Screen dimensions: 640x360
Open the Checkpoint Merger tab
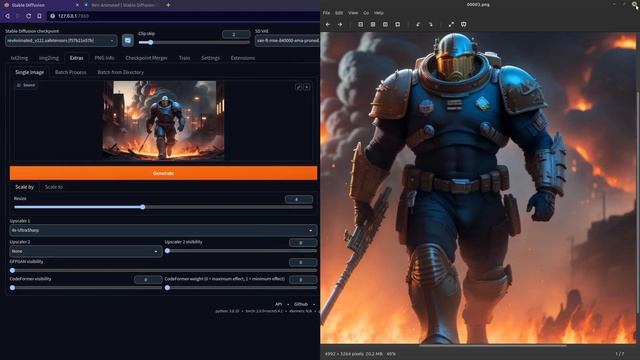147,58
